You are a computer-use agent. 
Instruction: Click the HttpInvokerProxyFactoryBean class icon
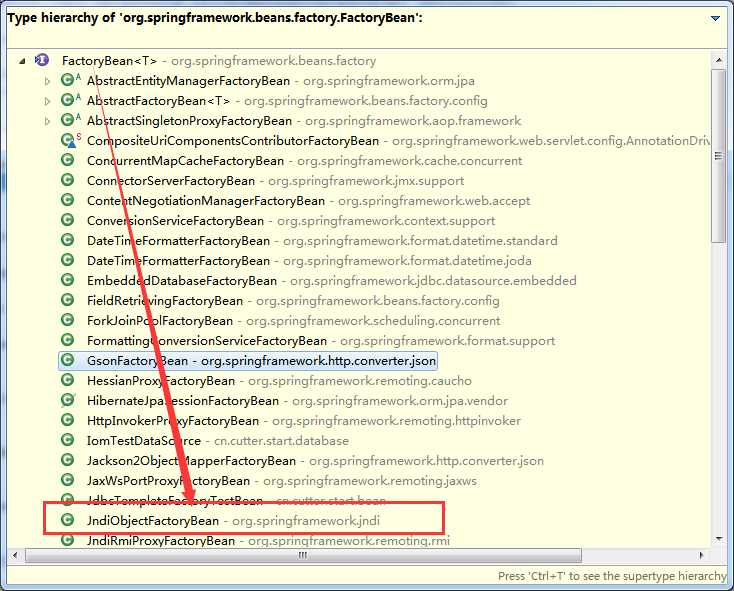point(68,420)
